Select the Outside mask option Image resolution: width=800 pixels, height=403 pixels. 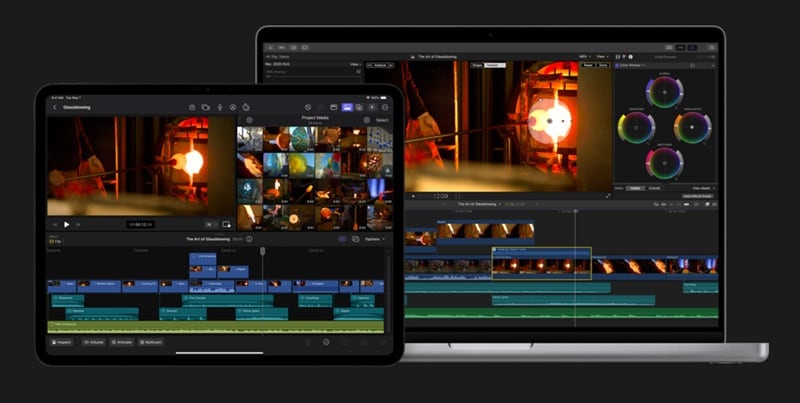(x=655, y=188)
